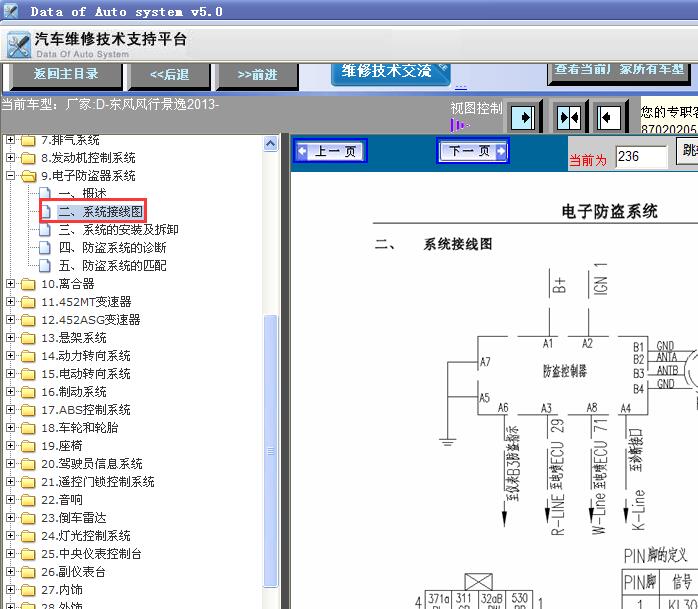This screenshot has height=609, width=698.
Task: Open 五、防盗系统的匹配 item
Action: [113, 266]
